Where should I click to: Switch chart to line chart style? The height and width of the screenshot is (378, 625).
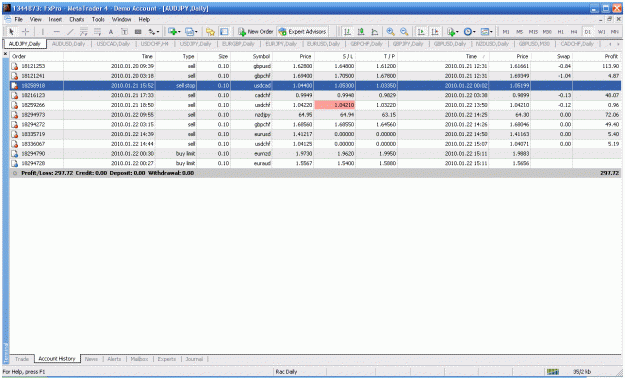(x=375, y=32)
